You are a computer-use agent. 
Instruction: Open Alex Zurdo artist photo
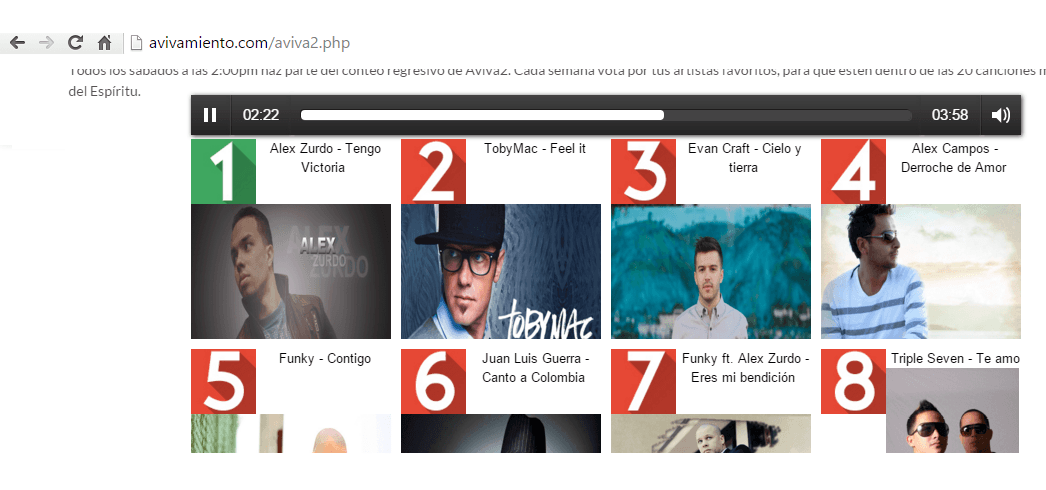[x=291, y=271]
